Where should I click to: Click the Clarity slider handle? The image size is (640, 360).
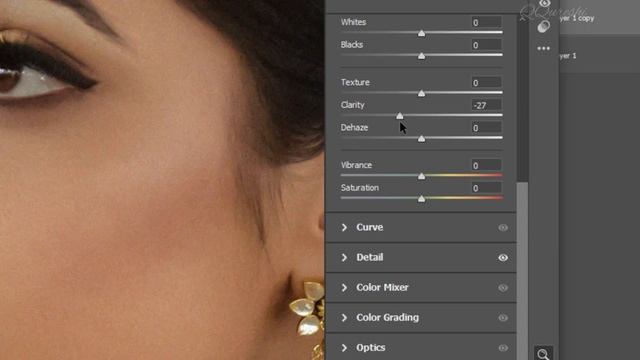pyautogui.click(x=400, y=116)
